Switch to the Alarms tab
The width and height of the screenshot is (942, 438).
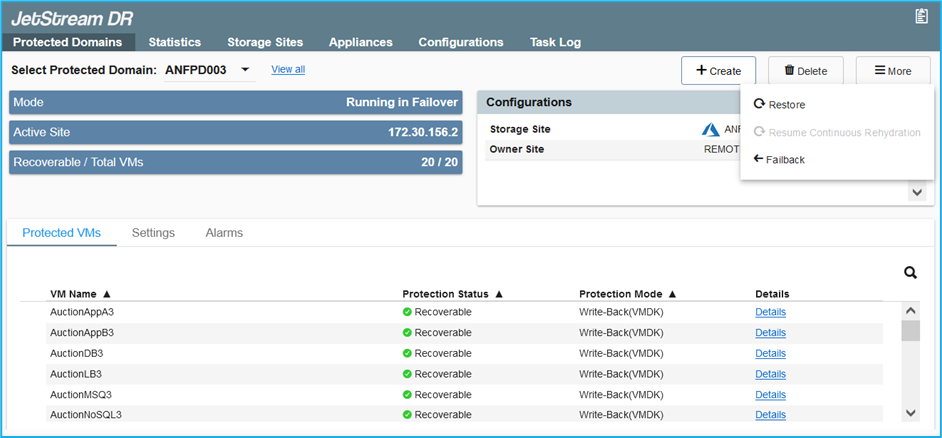coord(224,233)
